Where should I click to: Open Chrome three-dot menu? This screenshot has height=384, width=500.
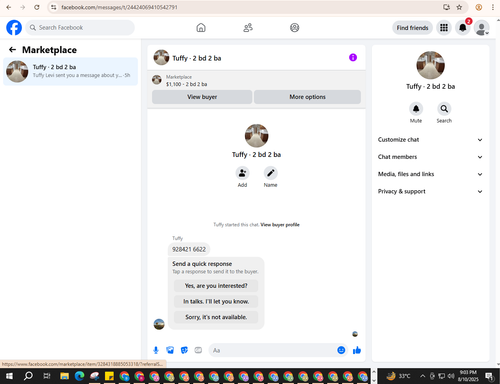click(493, 7)
